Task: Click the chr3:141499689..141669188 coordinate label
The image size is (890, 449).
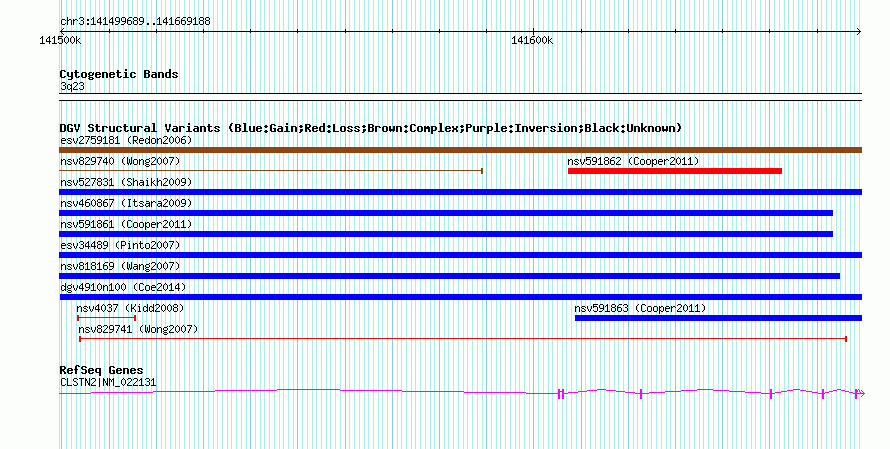Action: 135,22
